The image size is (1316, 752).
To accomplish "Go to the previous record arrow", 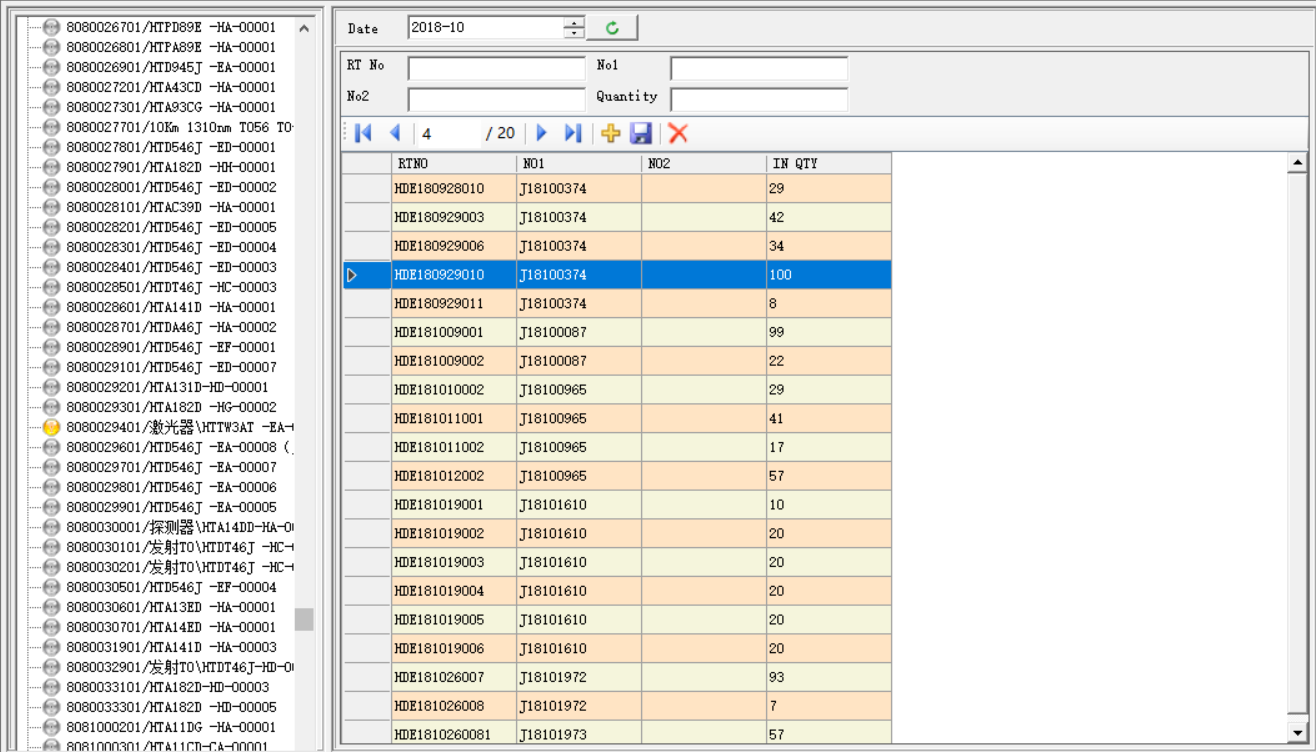I will tap(395, 133).
